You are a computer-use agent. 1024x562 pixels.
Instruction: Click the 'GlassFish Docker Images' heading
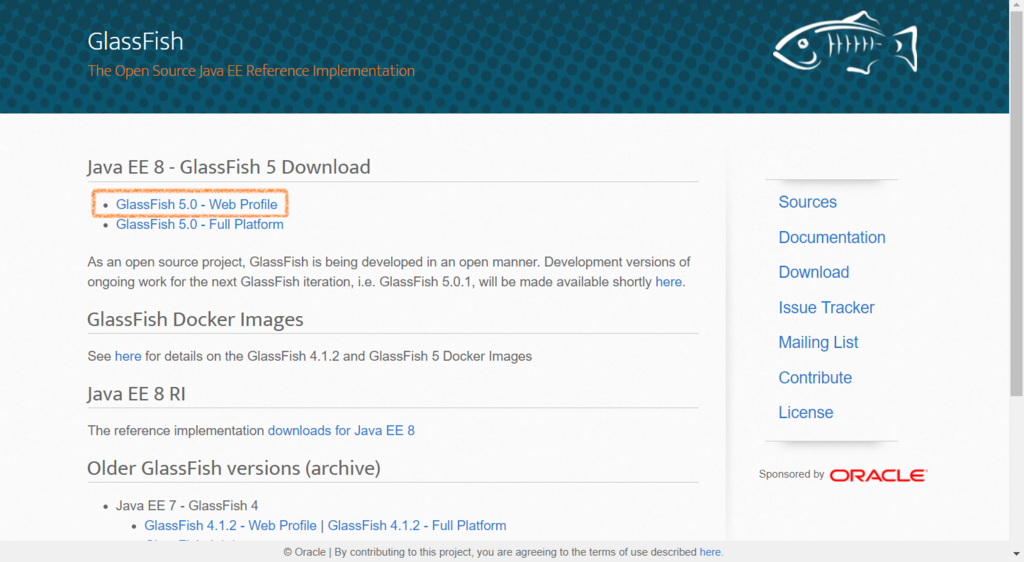pos(195,319)
